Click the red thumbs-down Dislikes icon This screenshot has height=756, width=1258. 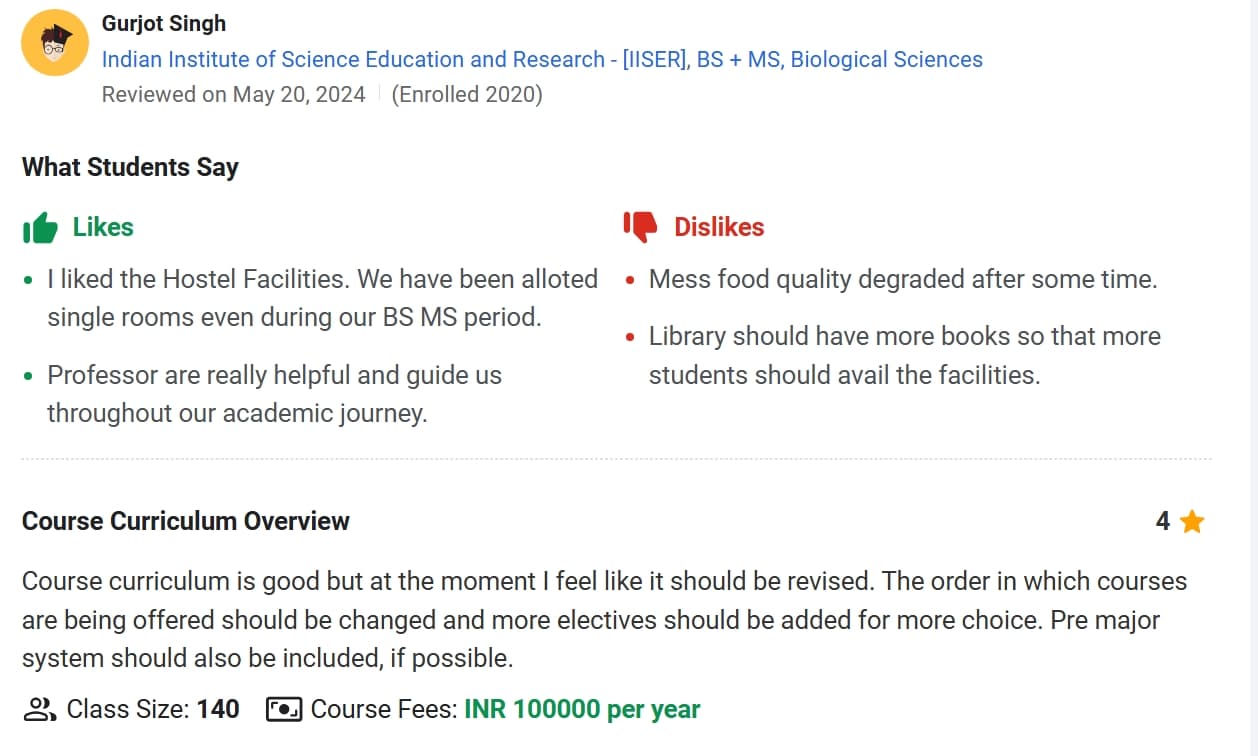coord(640,227)
